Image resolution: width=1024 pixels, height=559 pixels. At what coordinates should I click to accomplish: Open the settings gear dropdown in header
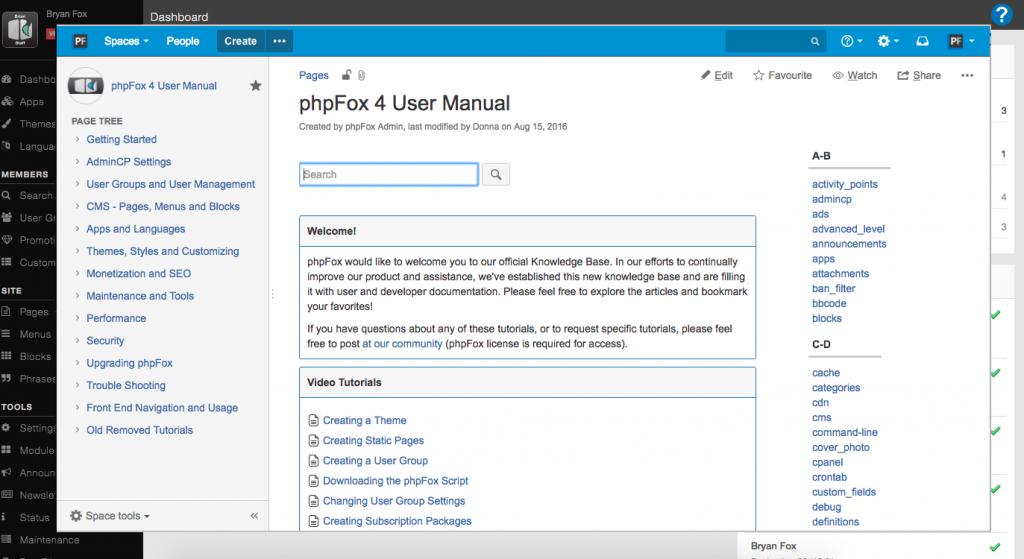(888, 41)
